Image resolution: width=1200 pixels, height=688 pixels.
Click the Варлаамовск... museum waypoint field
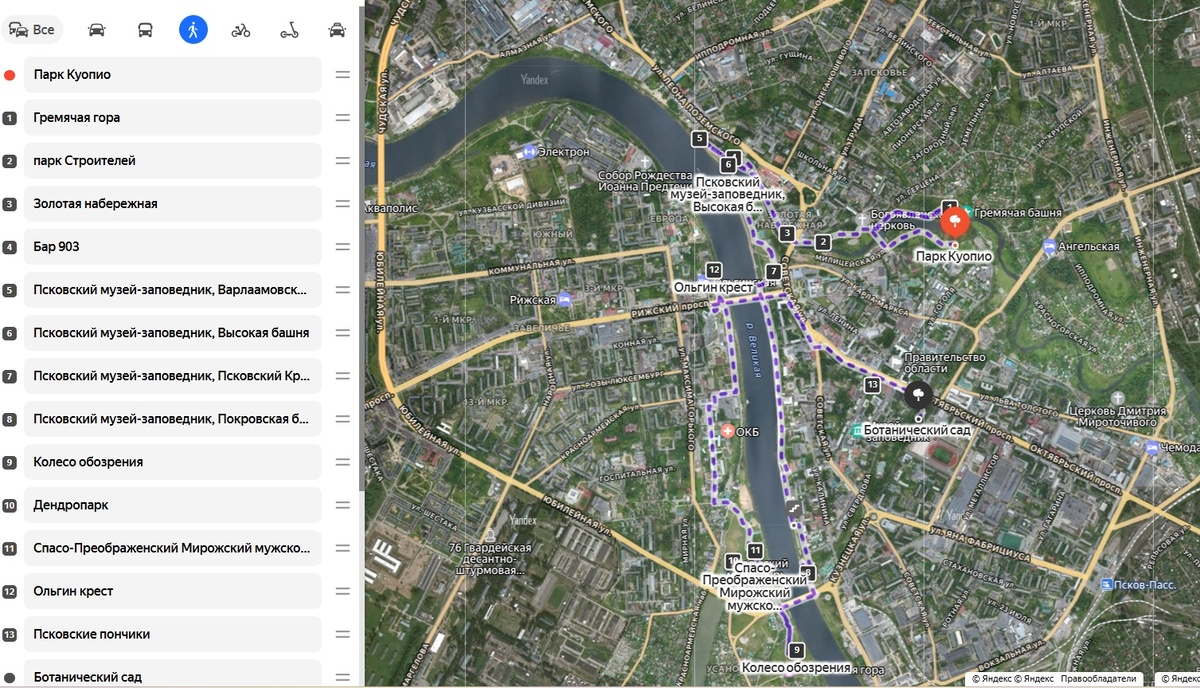tap(172, 290)
